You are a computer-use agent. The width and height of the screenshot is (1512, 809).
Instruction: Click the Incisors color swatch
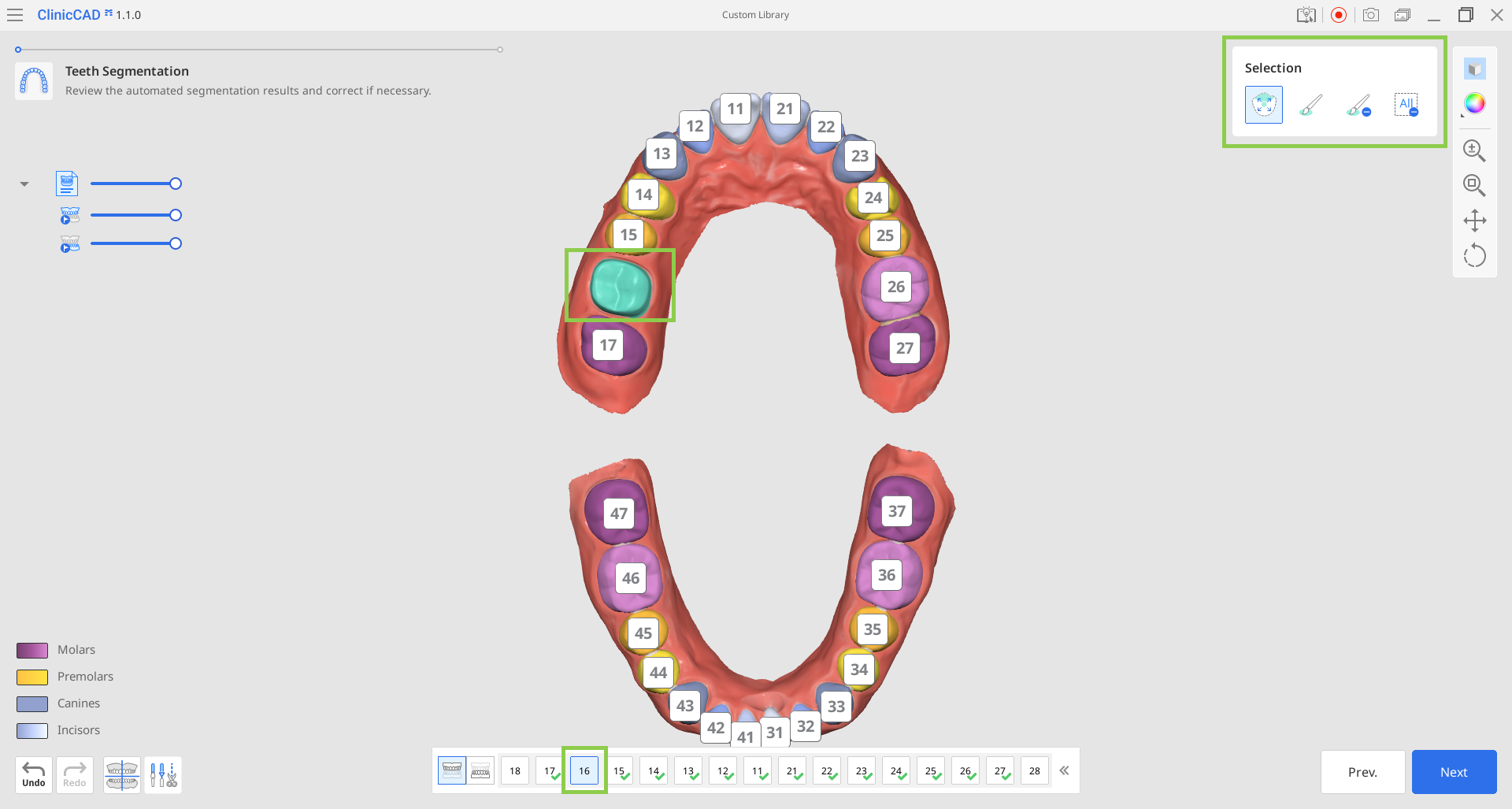click(32, 730)
